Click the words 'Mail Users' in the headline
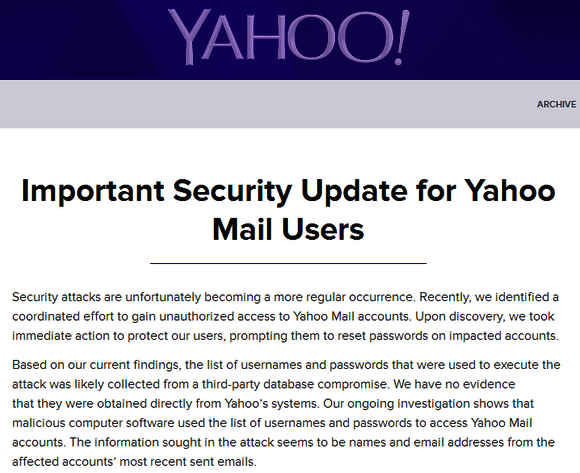Image resolution: width=580 pixels, height=473 pixels. coord(288,229)
